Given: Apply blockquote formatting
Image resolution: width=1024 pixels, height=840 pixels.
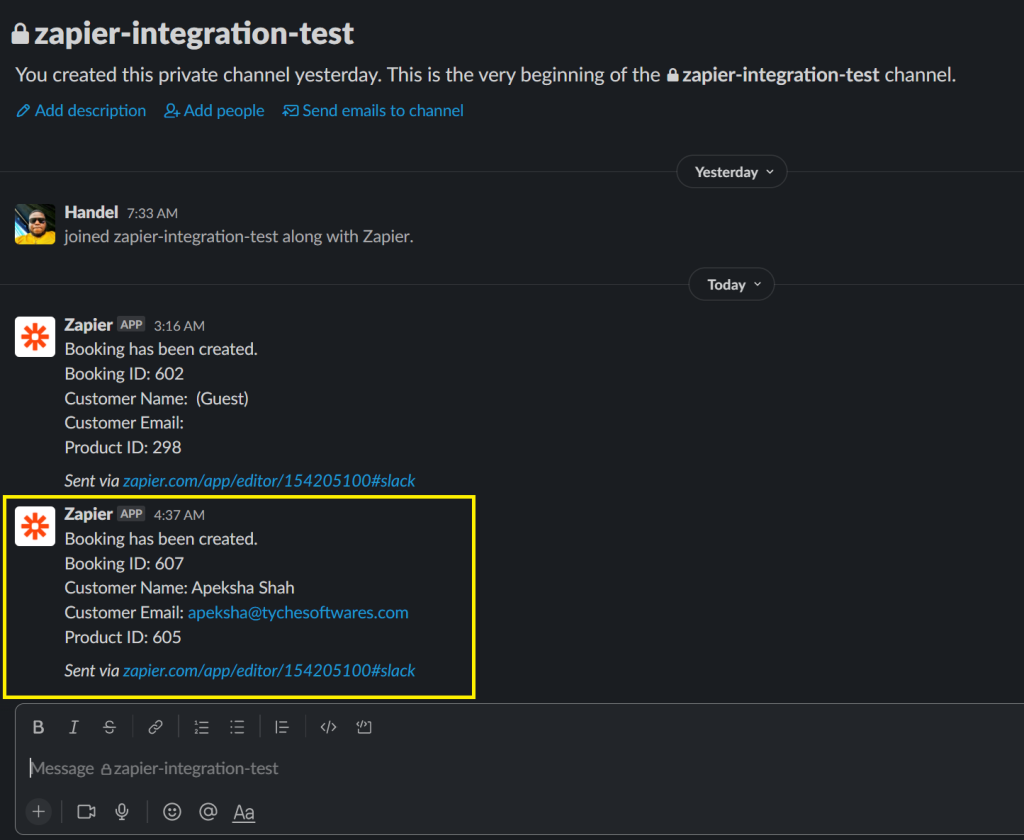Looking at the screenshot, I should [x=282, y=727].
